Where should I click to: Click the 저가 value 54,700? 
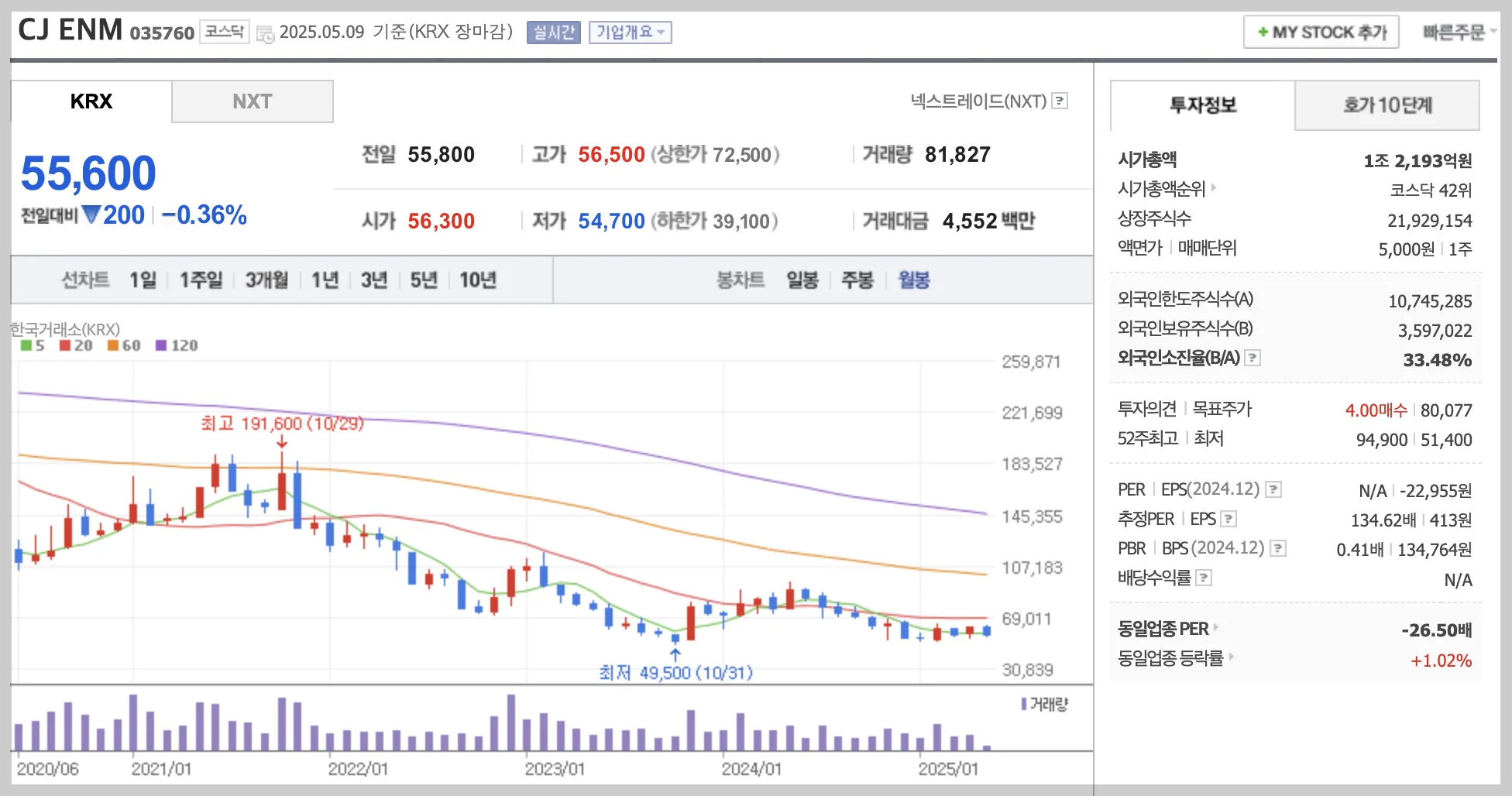[611, 221]
